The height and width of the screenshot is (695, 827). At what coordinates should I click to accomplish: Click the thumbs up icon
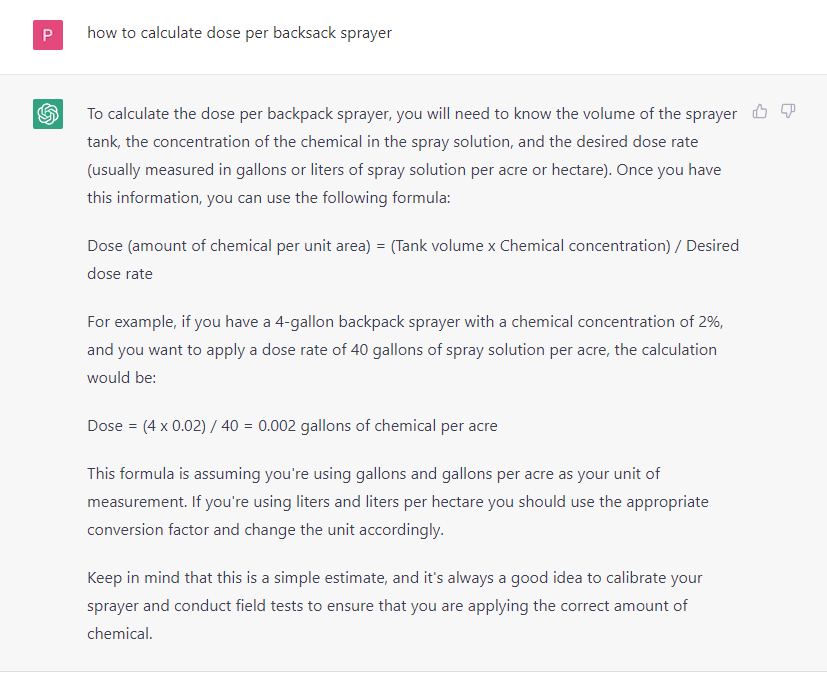tap(760, 111)
